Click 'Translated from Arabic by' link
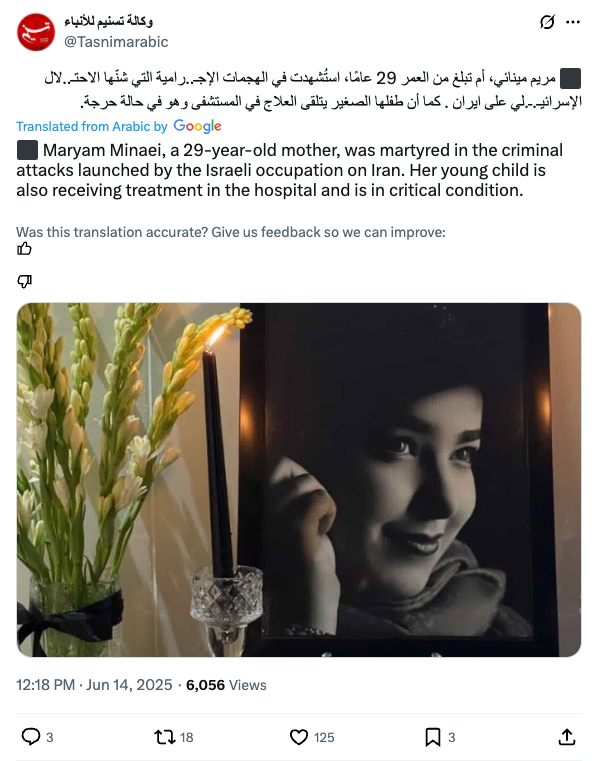This screenshot has width=598, height=761. (92, 127)
